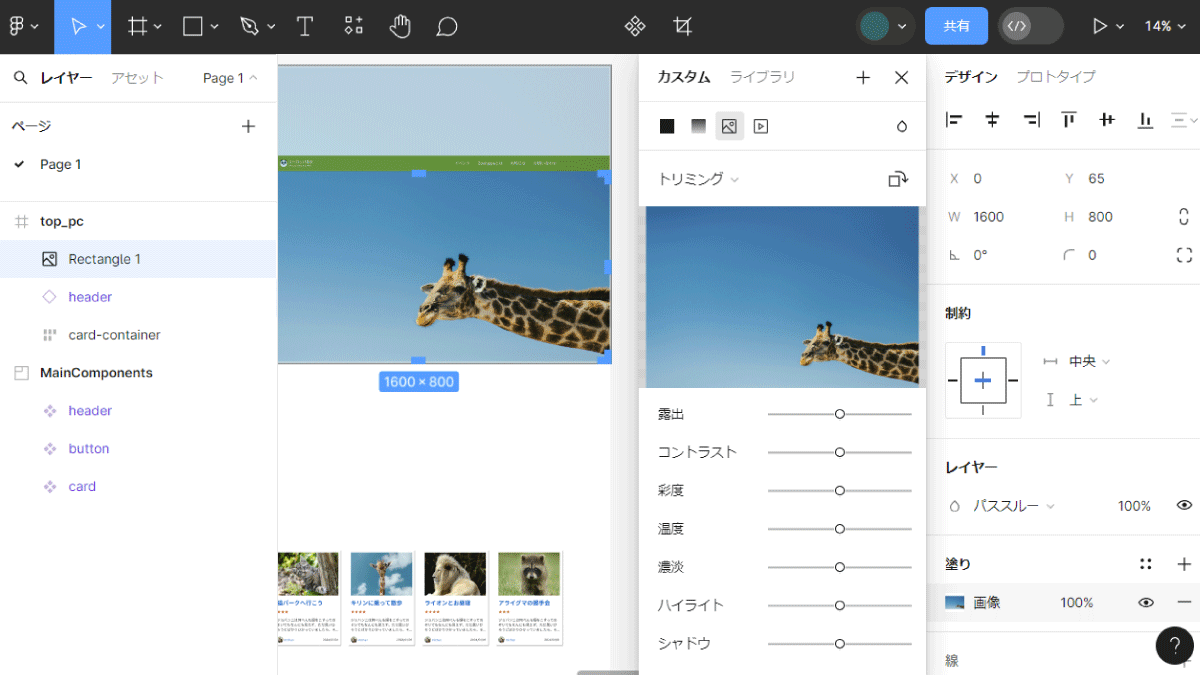Adjust the 露出 exposure slider
The height and width of the screenshot is (675, 1200).
[x=840, y=414]
